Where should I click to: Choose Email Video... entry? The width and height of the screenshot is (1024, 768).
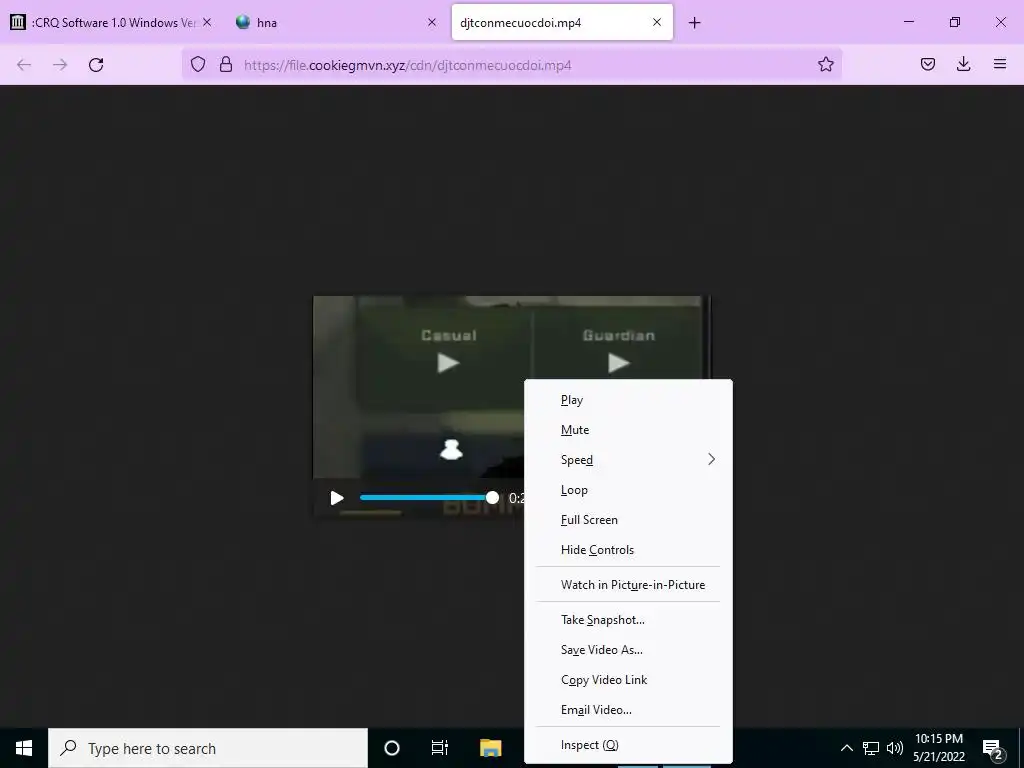pyautogui.click(x=628, y=710)
